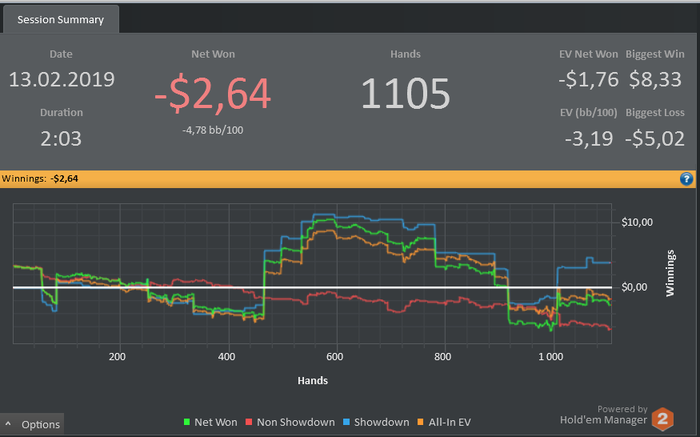700x437 pixels.
Task: Open the Session Summary tab
Action: click(x=61, y=20)
